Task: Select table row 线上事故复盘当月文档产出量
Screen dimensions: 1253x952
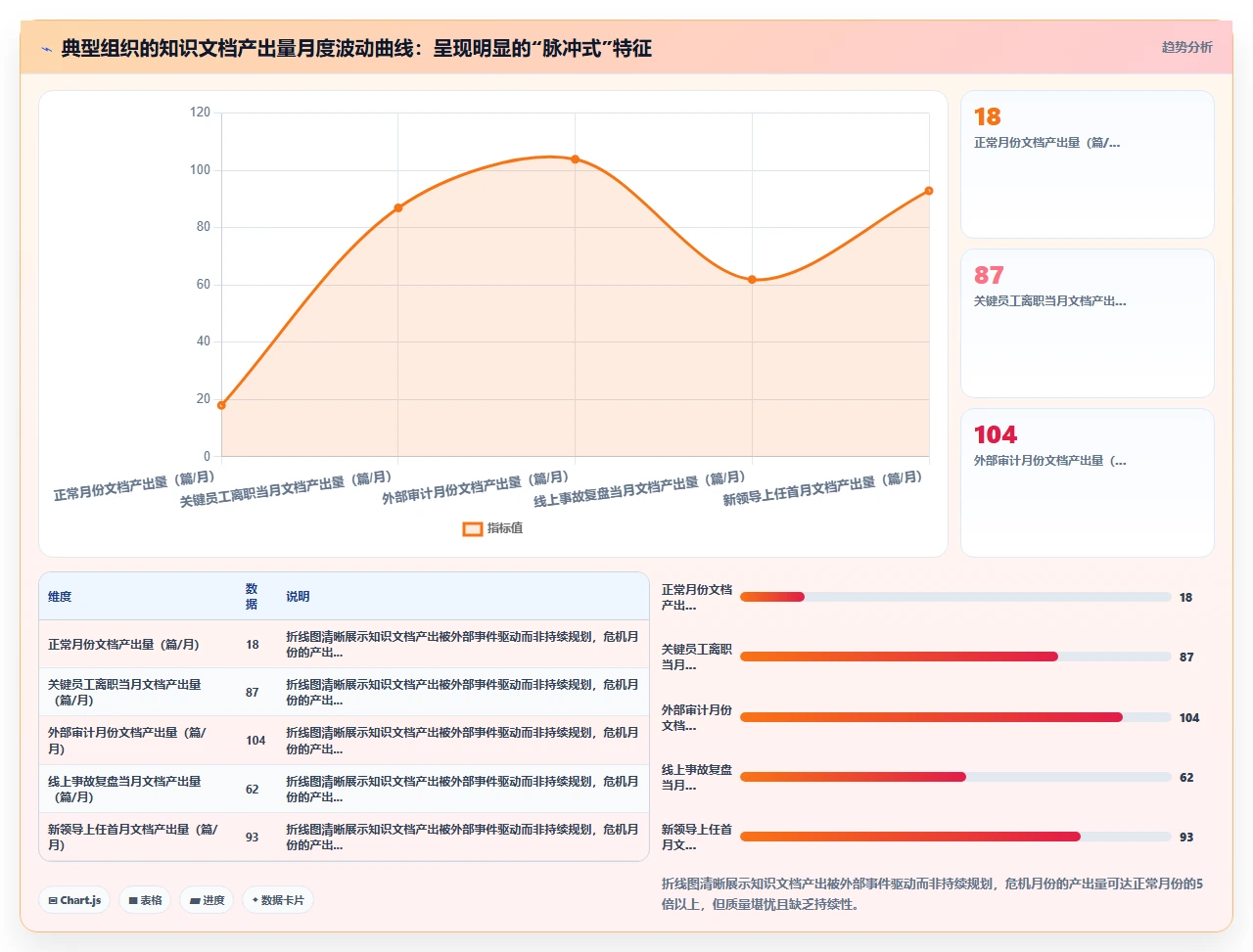Action: (x=344, y=789)
